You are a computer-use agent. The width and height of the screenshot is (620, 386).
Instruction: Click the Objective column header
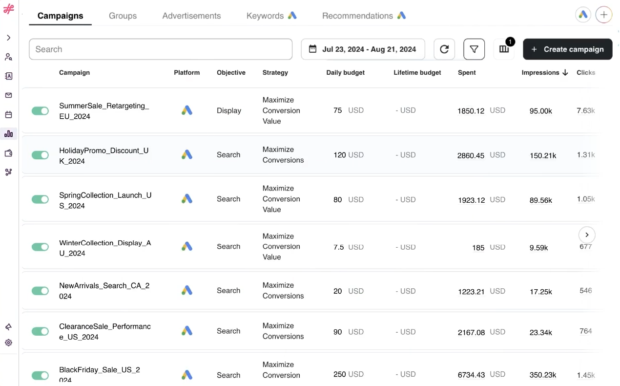(231, 72)
